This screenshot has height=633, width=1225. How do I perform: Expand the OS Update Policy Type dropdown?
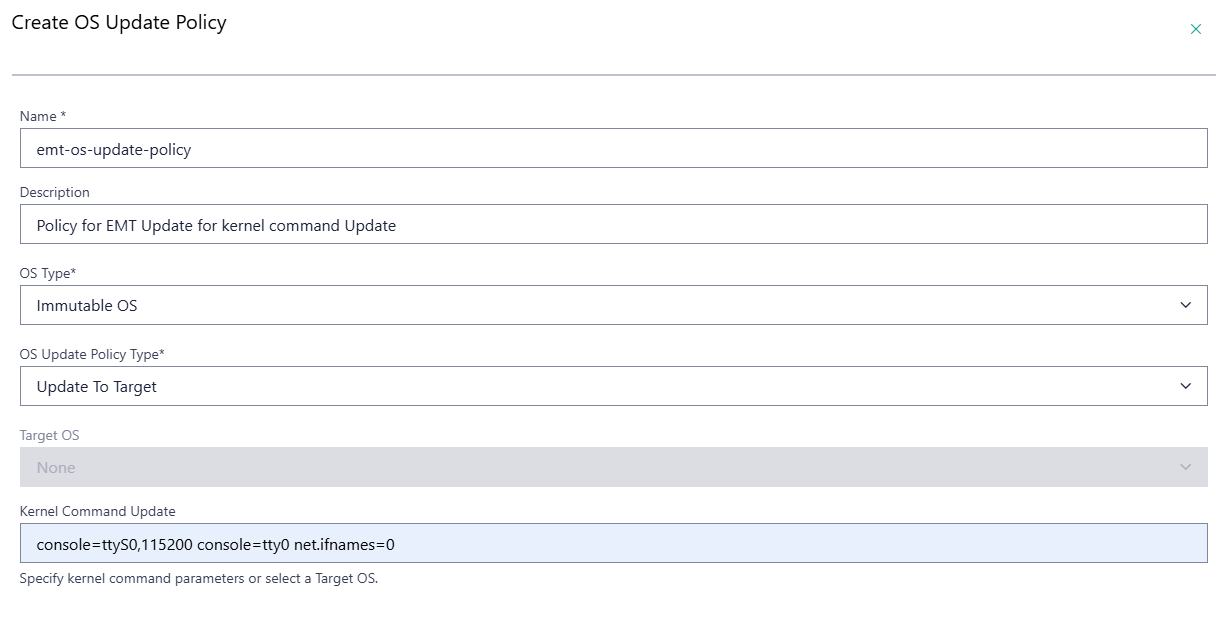coord(612,385)
